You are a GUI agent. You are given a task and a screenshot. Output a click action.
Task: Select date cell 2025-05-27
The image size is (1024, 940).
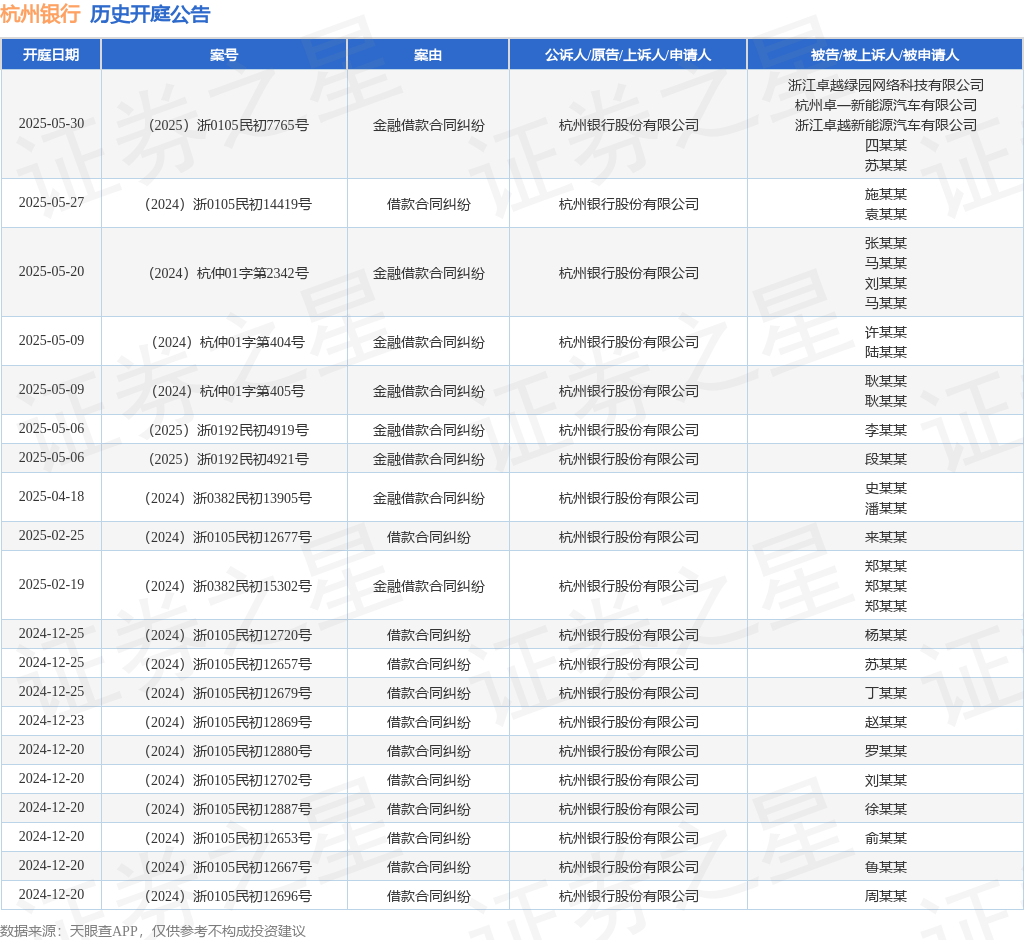click(51, 203)
